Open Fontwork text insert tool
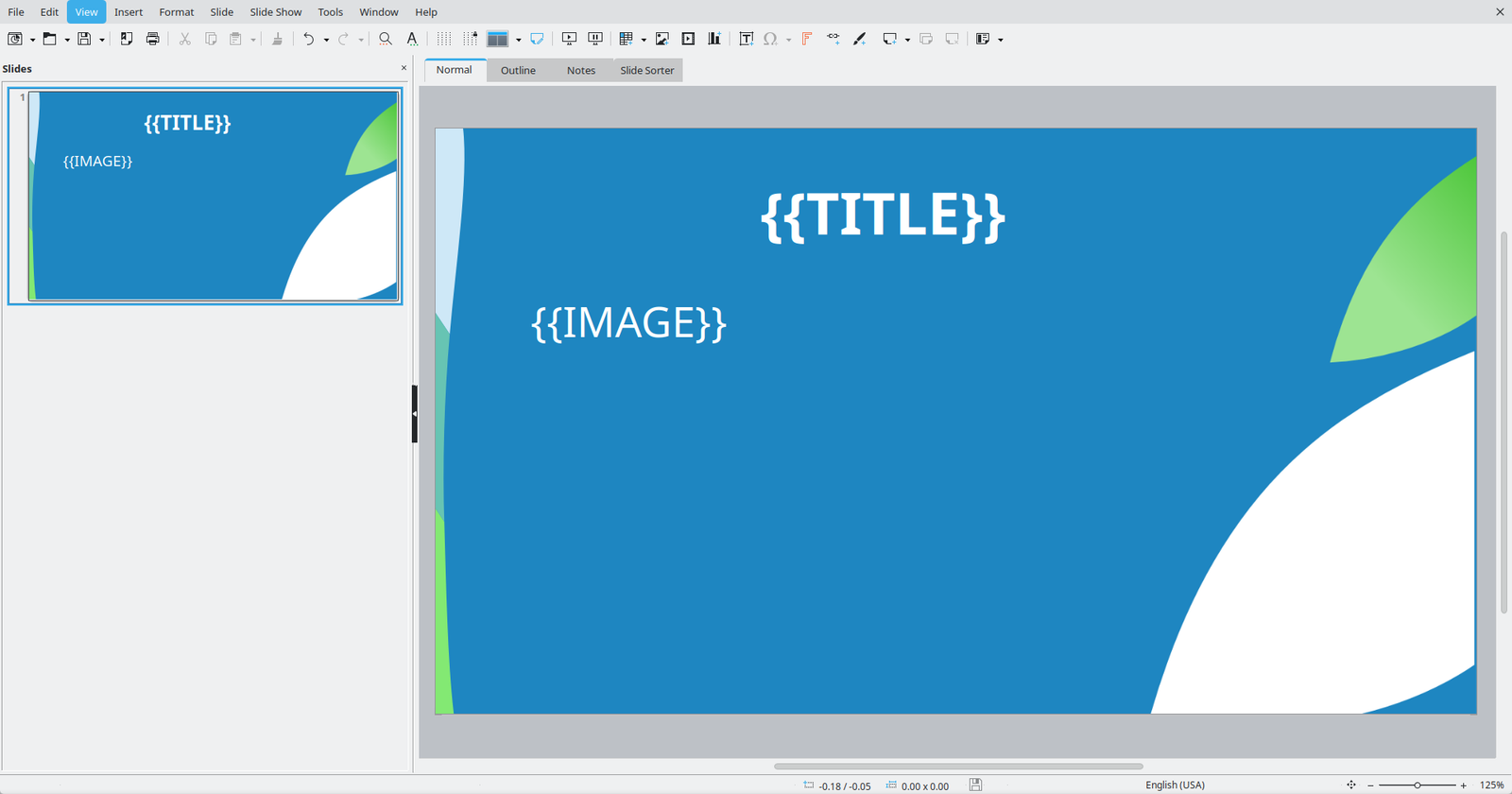Screen dimensions: 1512x794 (x=806, y=39)
